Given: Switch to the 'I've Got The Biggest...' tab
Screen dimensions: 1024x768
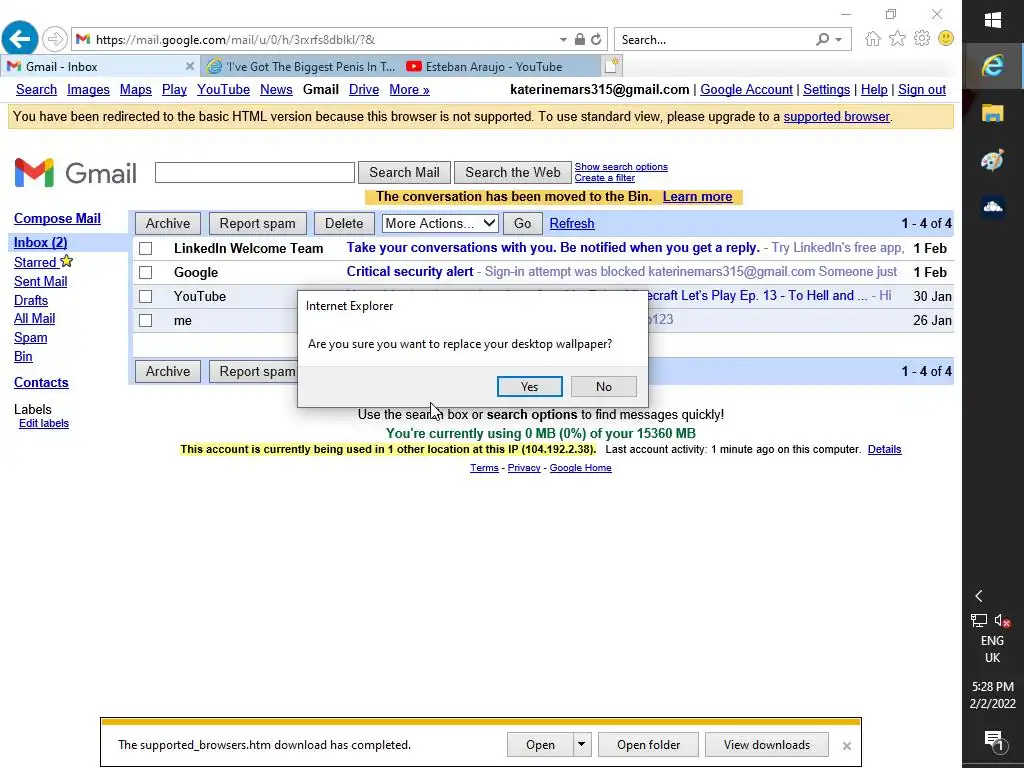Looking at the screenshot, I should (x=301, y=67).
